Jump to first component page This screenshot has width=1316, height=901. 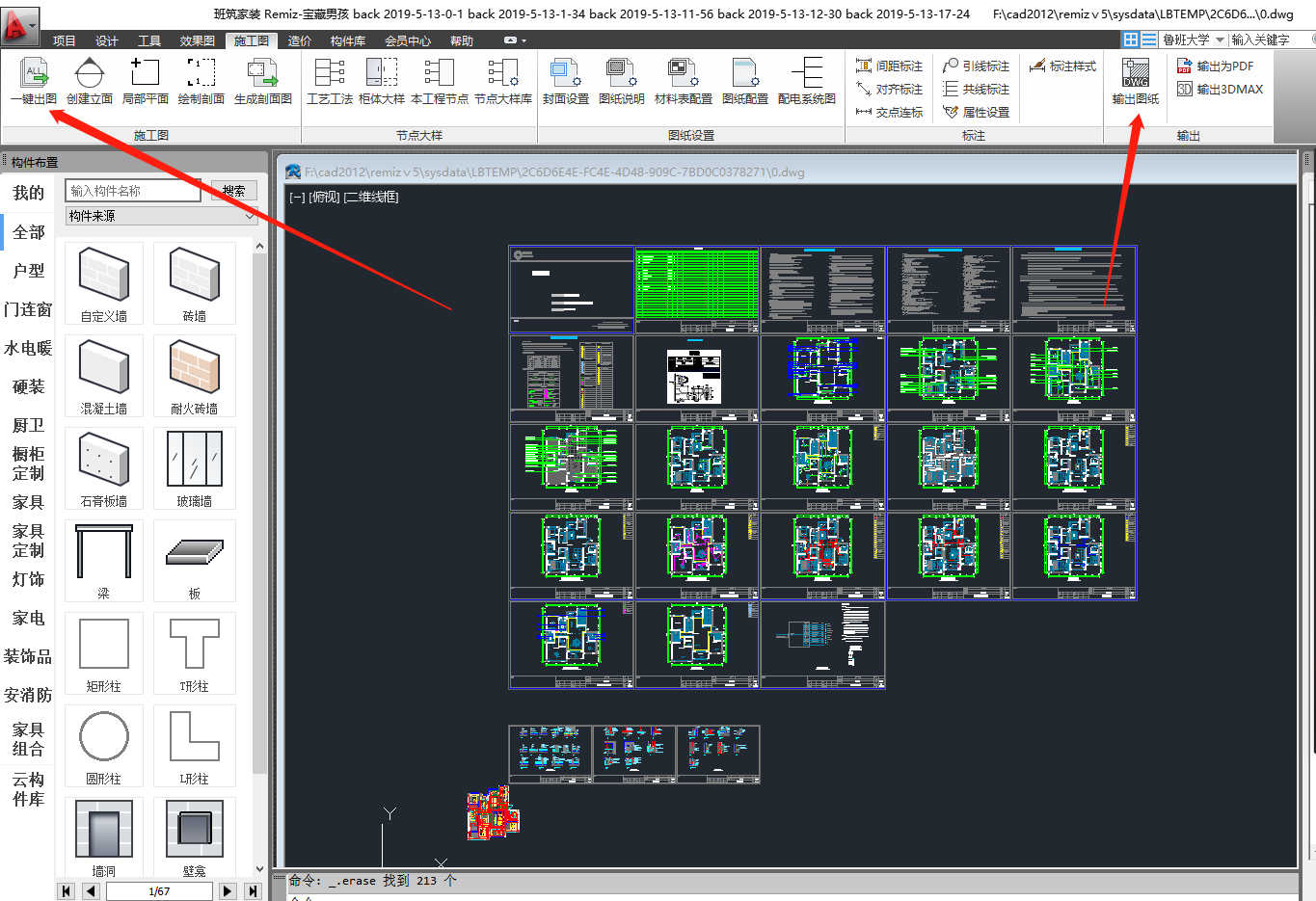(x=67, y=891)
